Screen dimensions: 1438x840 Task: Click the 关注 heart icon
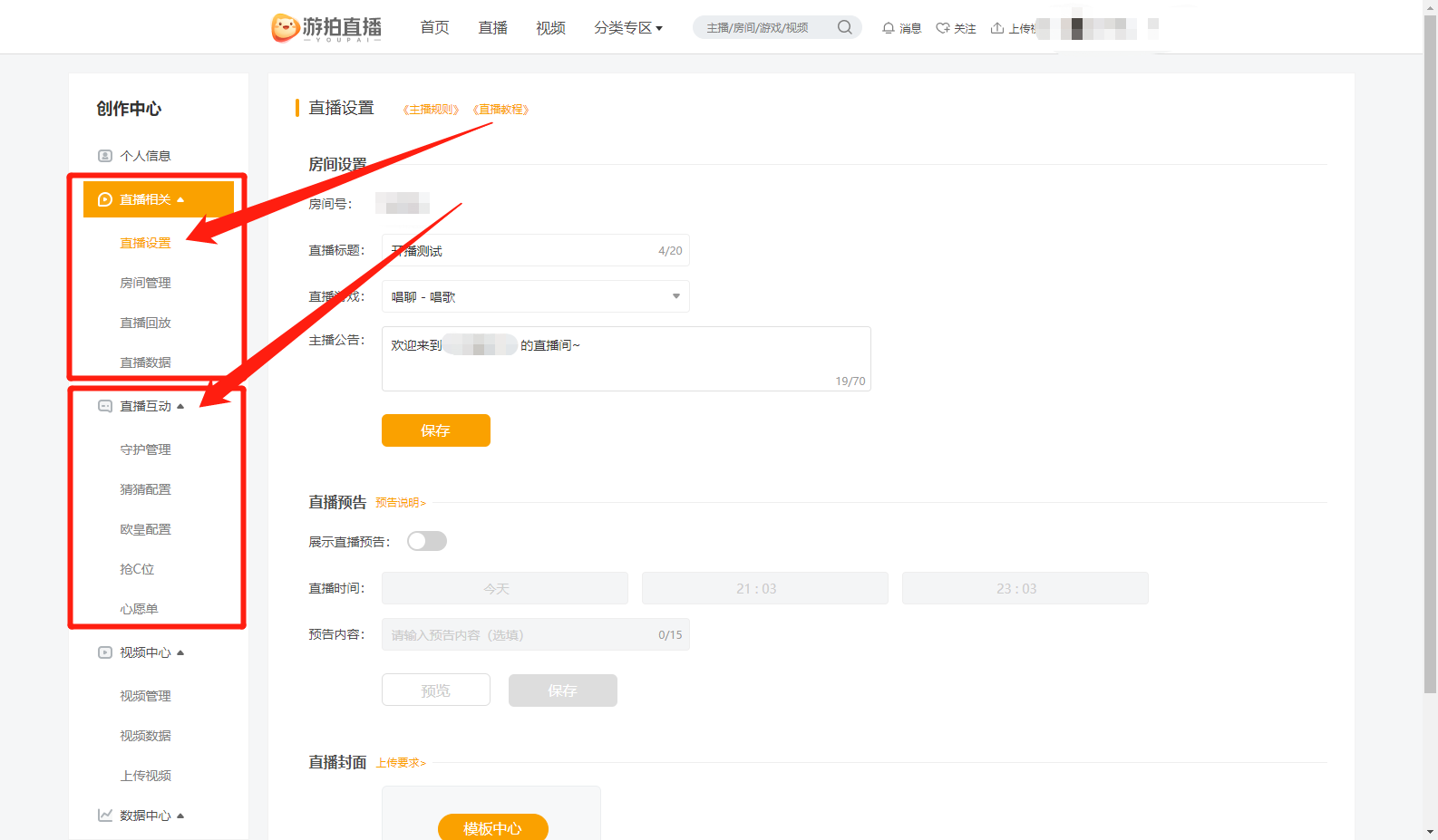pyautogui.click(x=943, y=28)
